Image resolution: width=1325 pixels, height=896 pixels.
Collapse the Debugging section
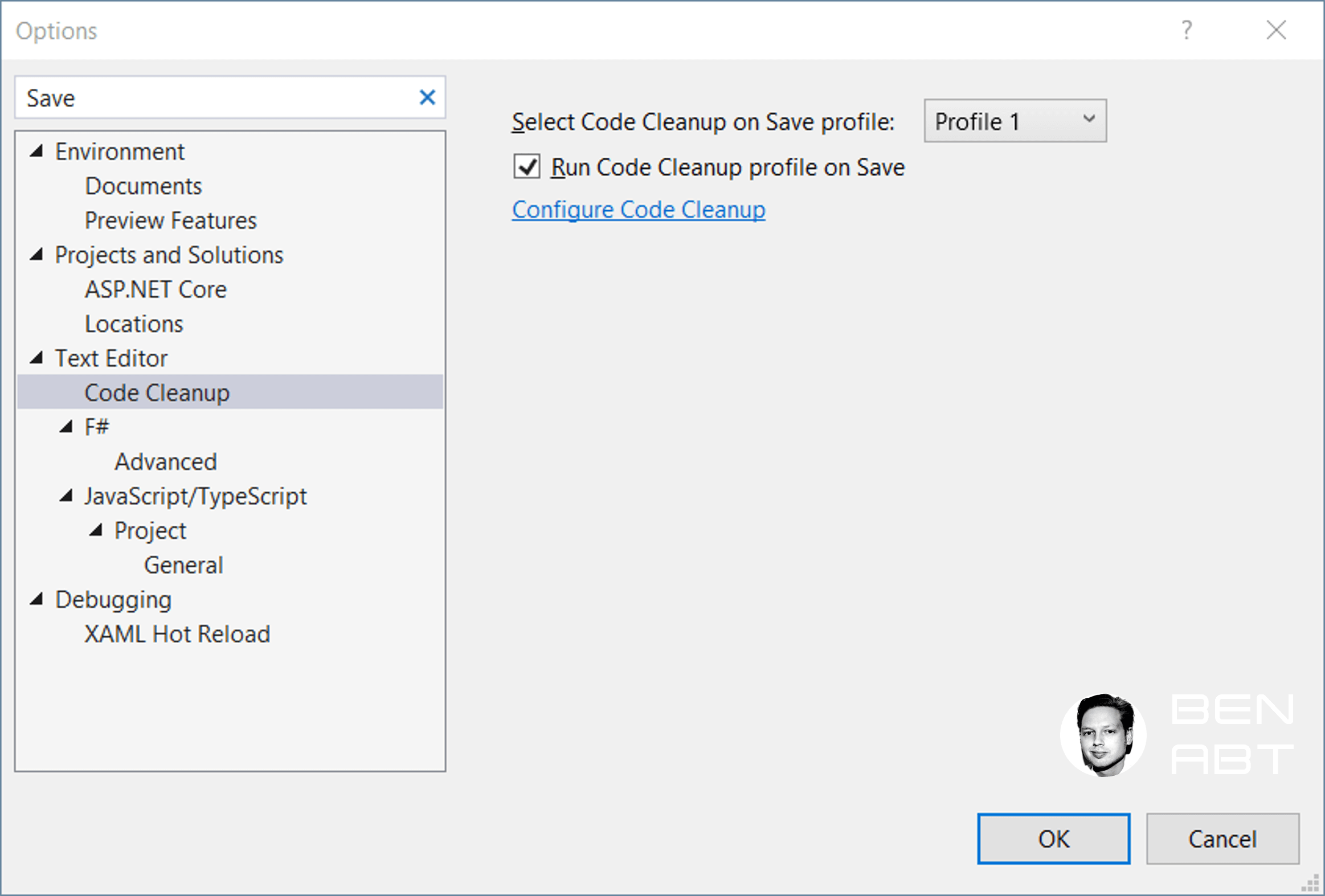(36, 599)
